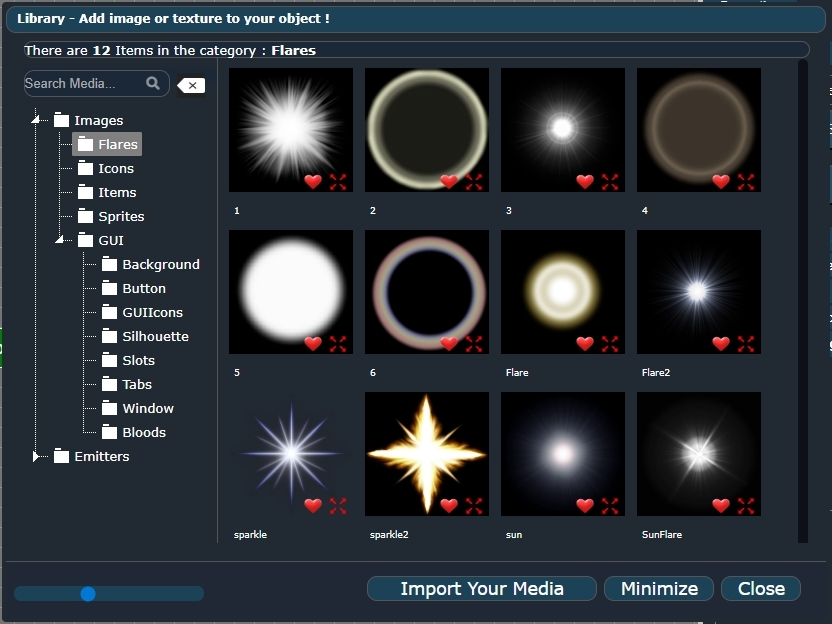Select the ring thumbnail named 2

pyautogui.click(x=427, y=130)
